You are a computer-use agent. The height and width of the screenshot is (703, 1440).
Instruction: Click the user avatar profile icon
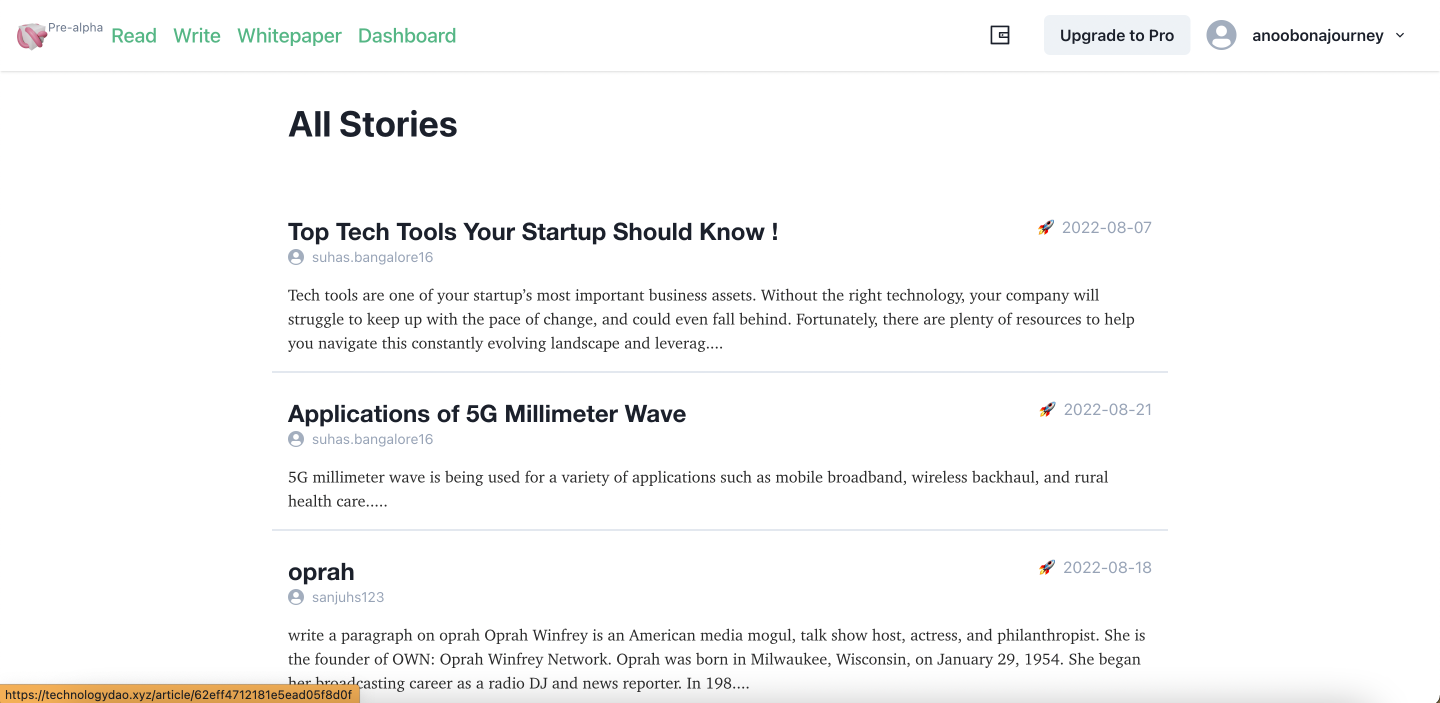(1221, 35)
